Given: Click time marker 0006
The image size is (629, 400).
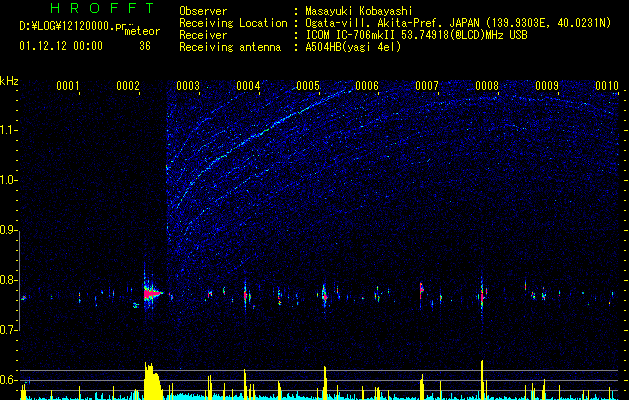Looking at the screenshot, I should pos(367,85).
